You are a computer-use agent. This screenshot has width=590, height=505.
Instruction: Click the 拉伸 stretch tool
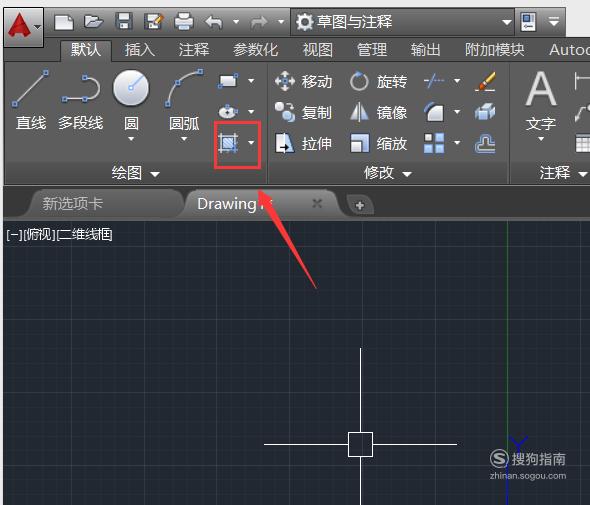pyautogui.click(x=303, y=143)
